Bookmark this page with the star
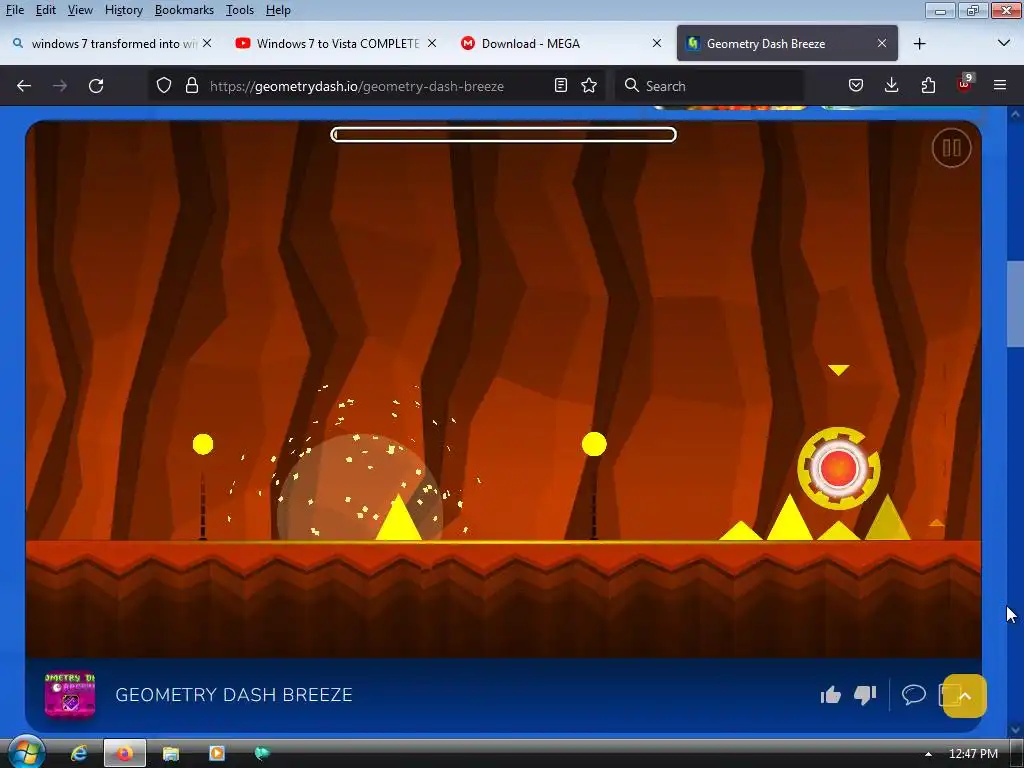1024x768 pixels. (589, 86)
